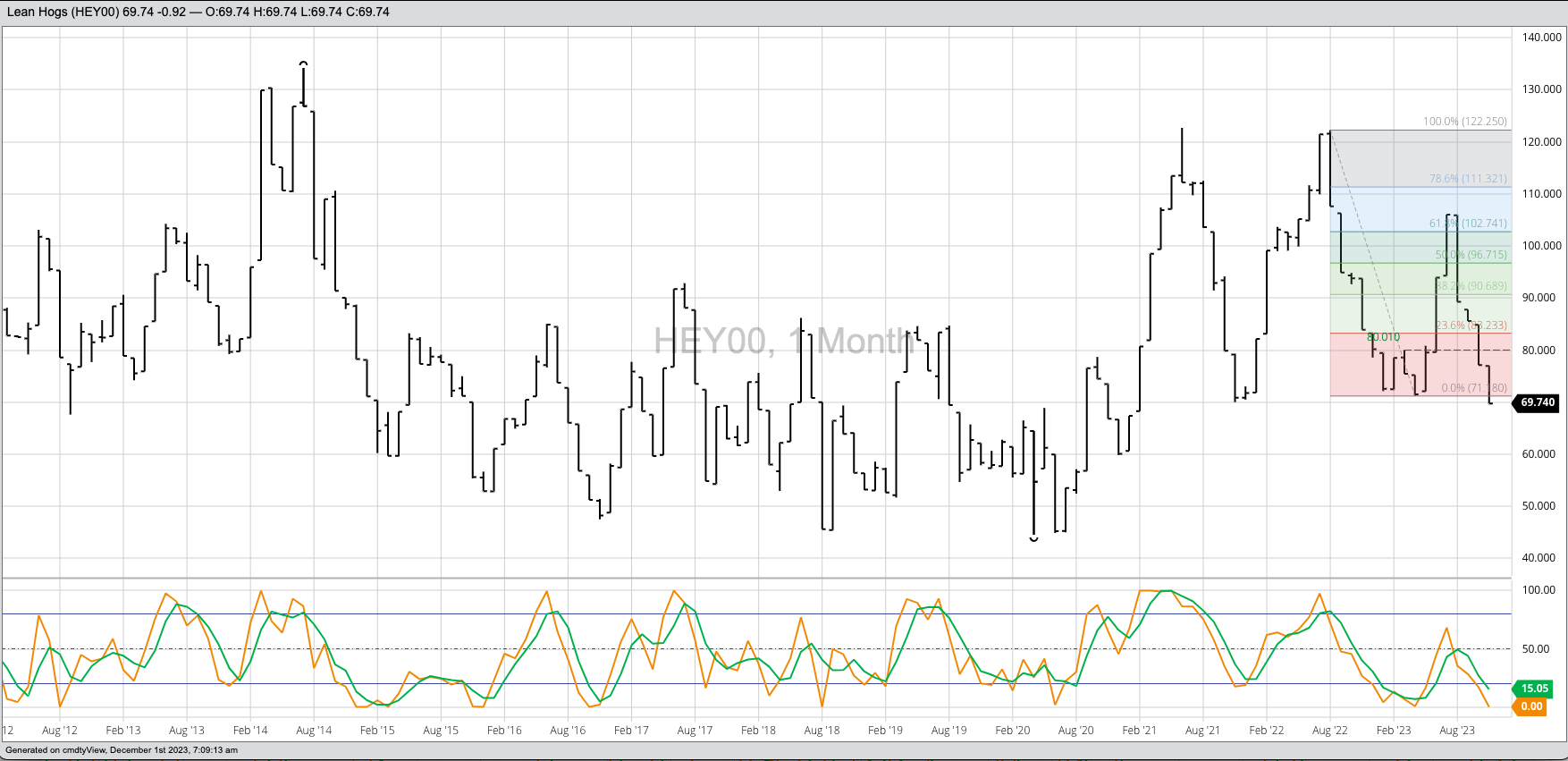The image size is (1568, 761).
Task: Click the 69.740 current price tag
Action: tap(1537, 402)
